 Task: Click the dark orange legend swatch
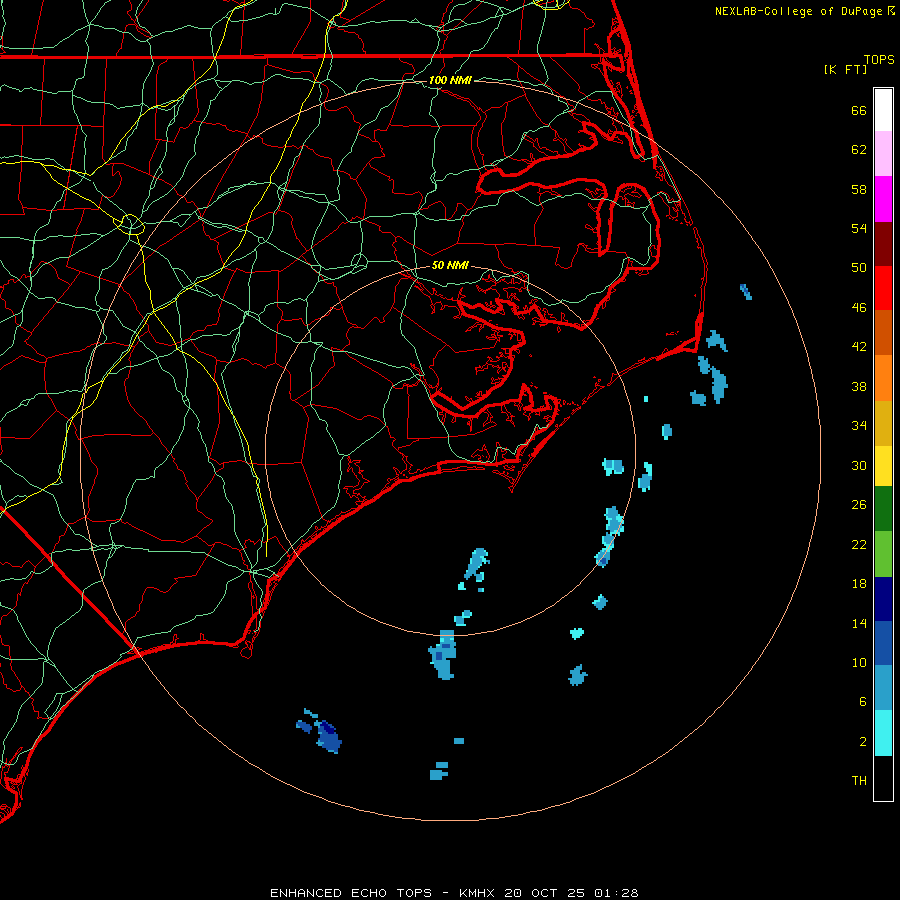883,332
